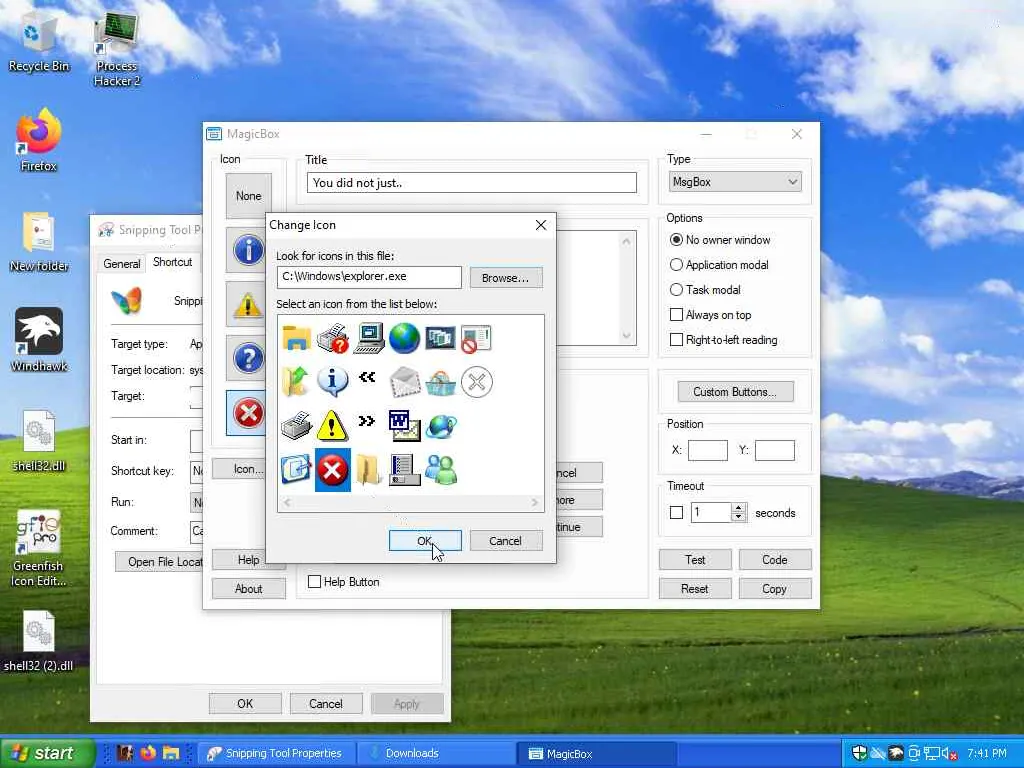Pick the printer icon in third row
Image resolution: width=1024 pixels, height=768 pixels.
(x=296, y=426)
